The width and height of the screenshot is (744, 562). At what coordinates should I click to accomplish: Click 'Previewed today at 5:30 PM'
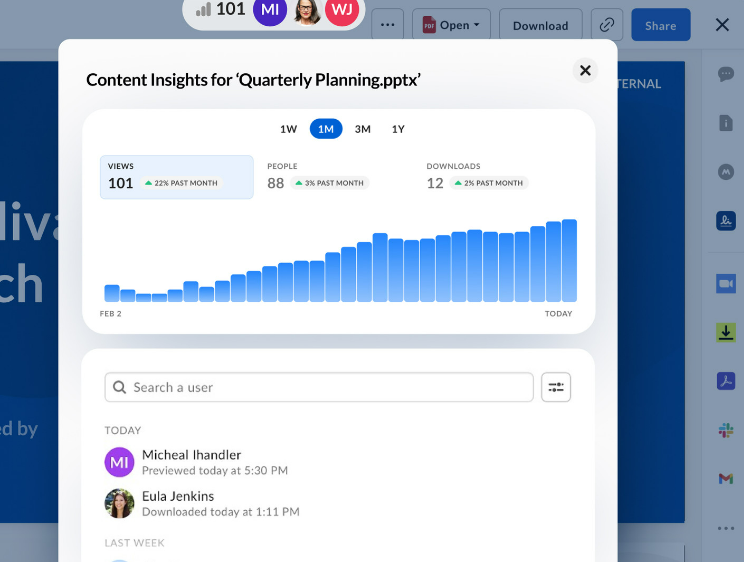215,470
